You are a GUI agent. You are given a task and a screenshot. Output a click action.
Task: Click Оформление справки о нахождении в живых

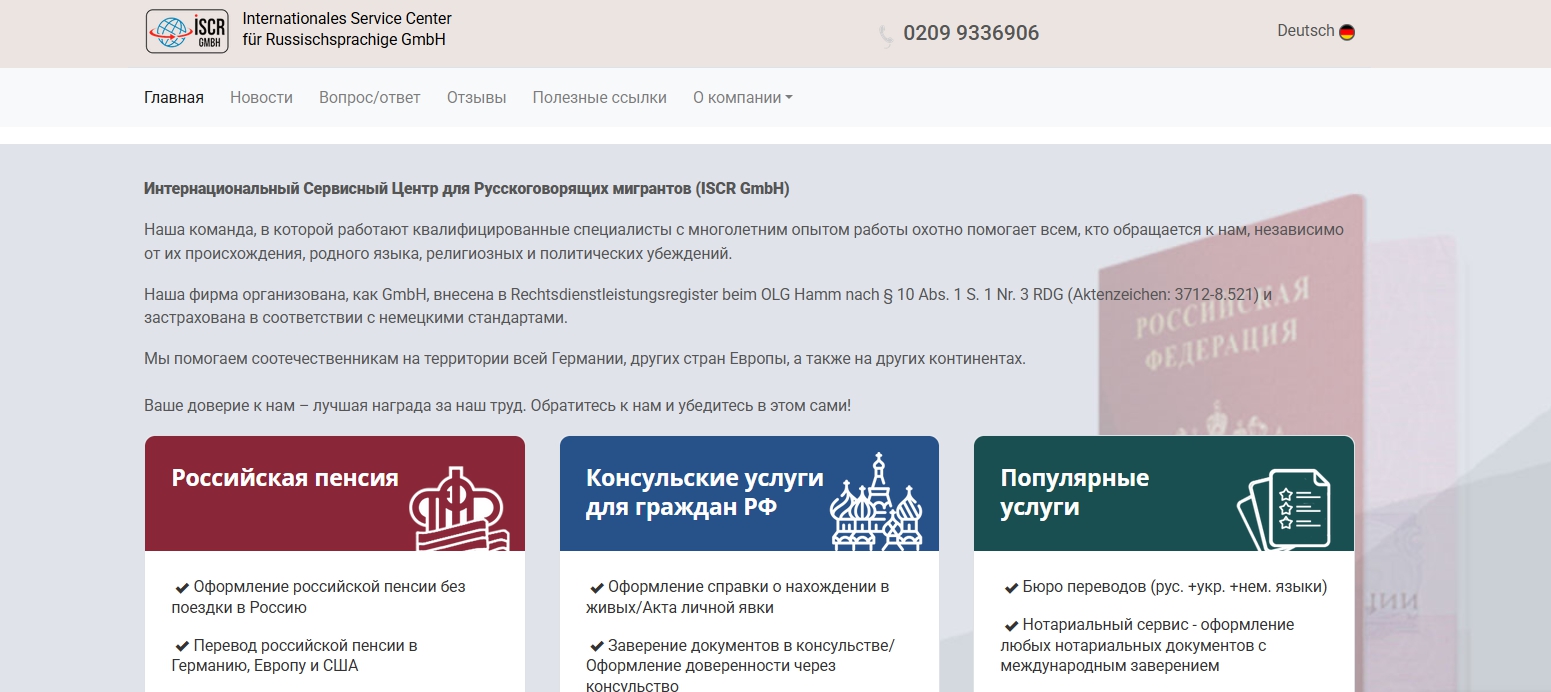tap(738, 597)
